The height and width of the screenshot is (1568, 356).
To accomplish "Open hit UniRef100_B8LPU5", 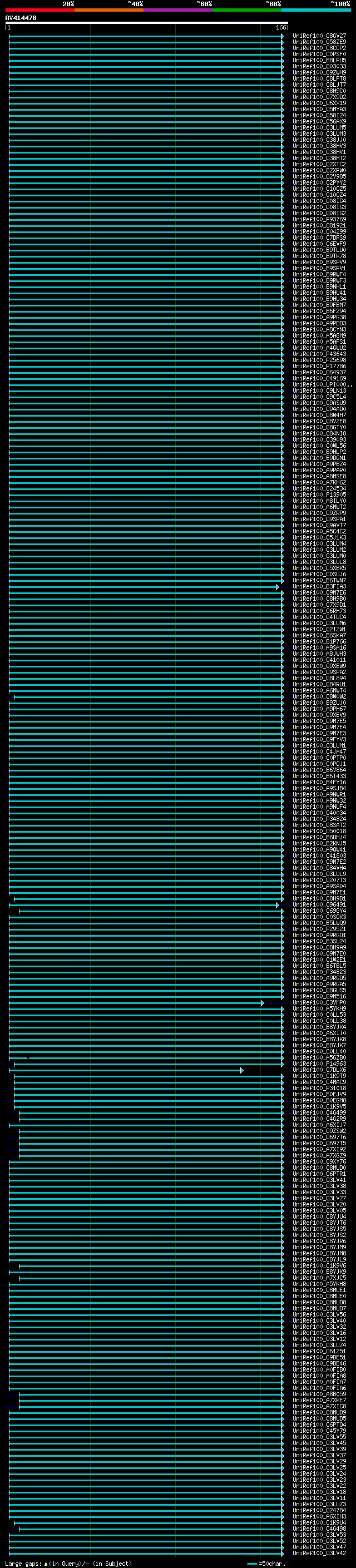I will (319, 60).
